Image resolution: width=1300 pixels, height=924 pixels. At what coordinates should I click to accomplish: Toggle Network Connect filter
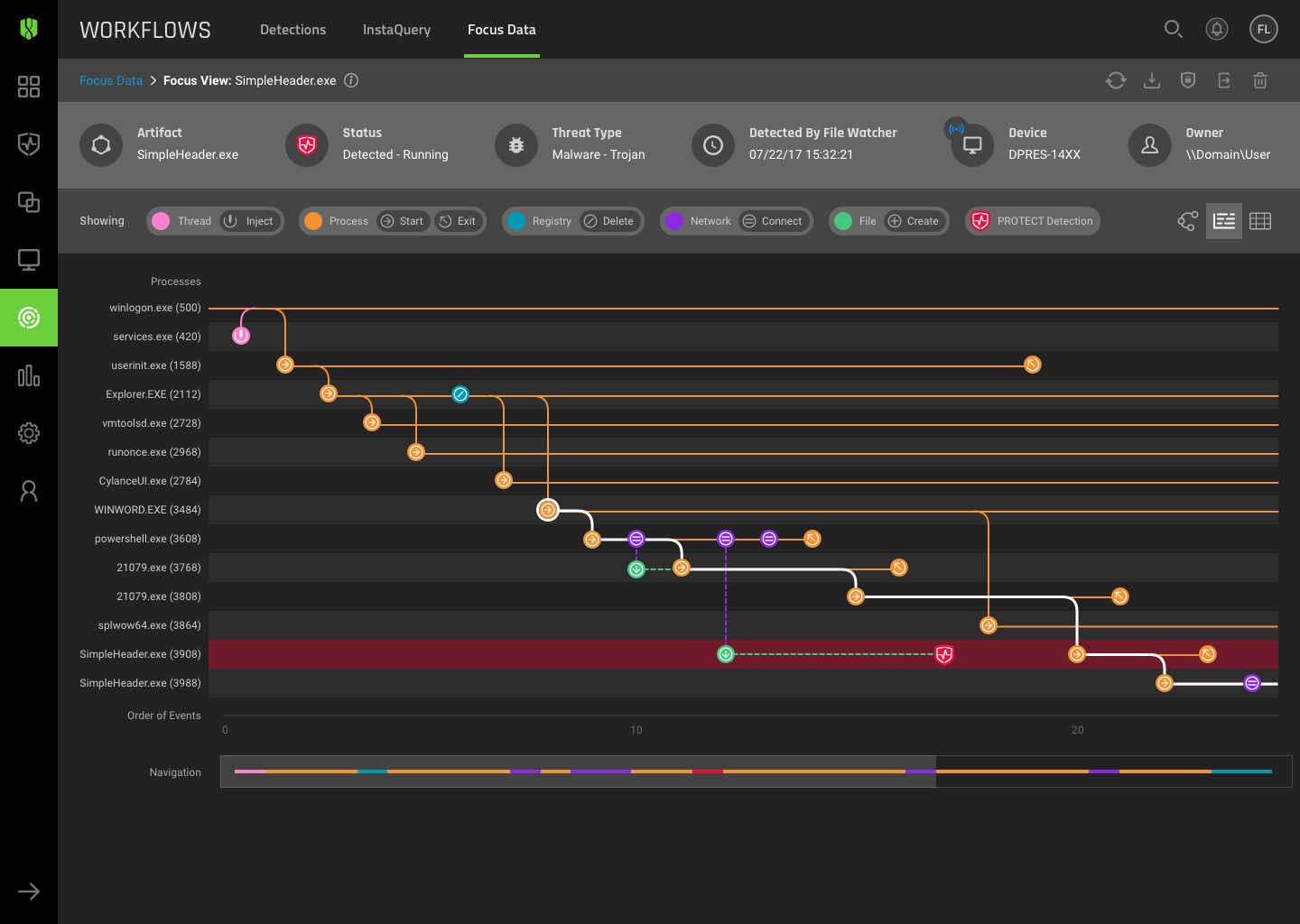click(773, 221)
